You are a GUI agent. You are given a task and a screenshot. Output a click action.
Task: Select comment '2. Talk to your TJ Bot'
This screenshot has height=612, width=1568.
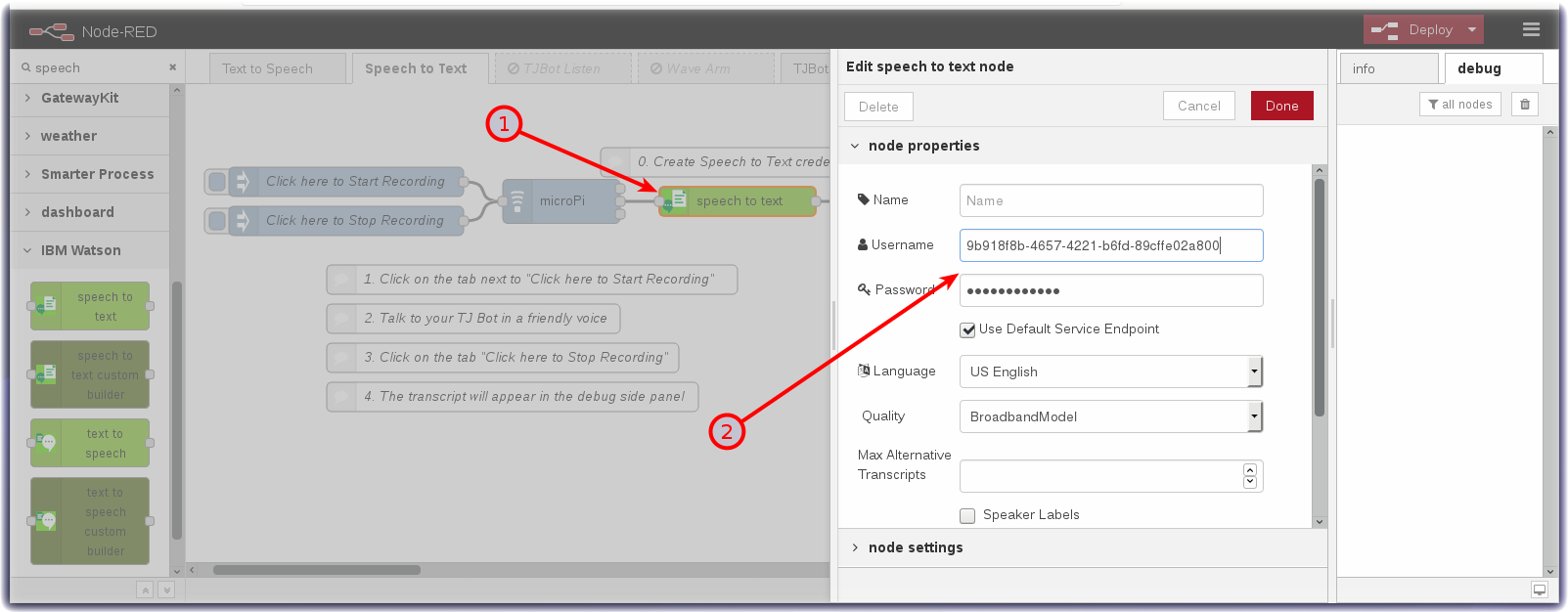click(x=472, y=318)
